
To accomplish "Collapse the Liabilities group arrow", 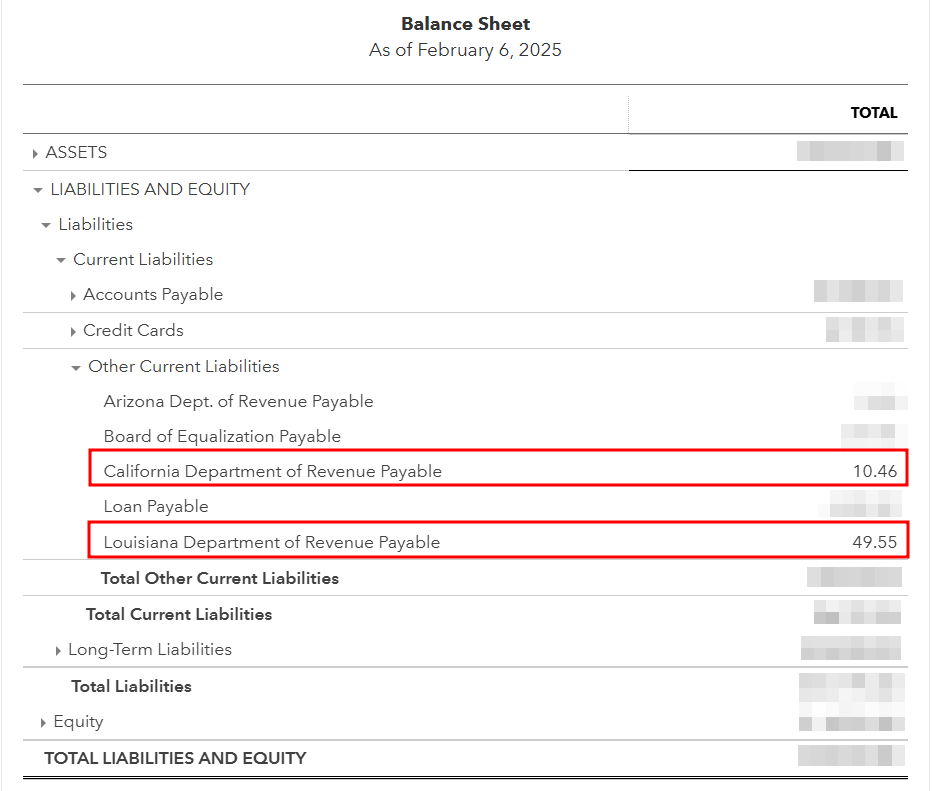I will tap(46, 225).
